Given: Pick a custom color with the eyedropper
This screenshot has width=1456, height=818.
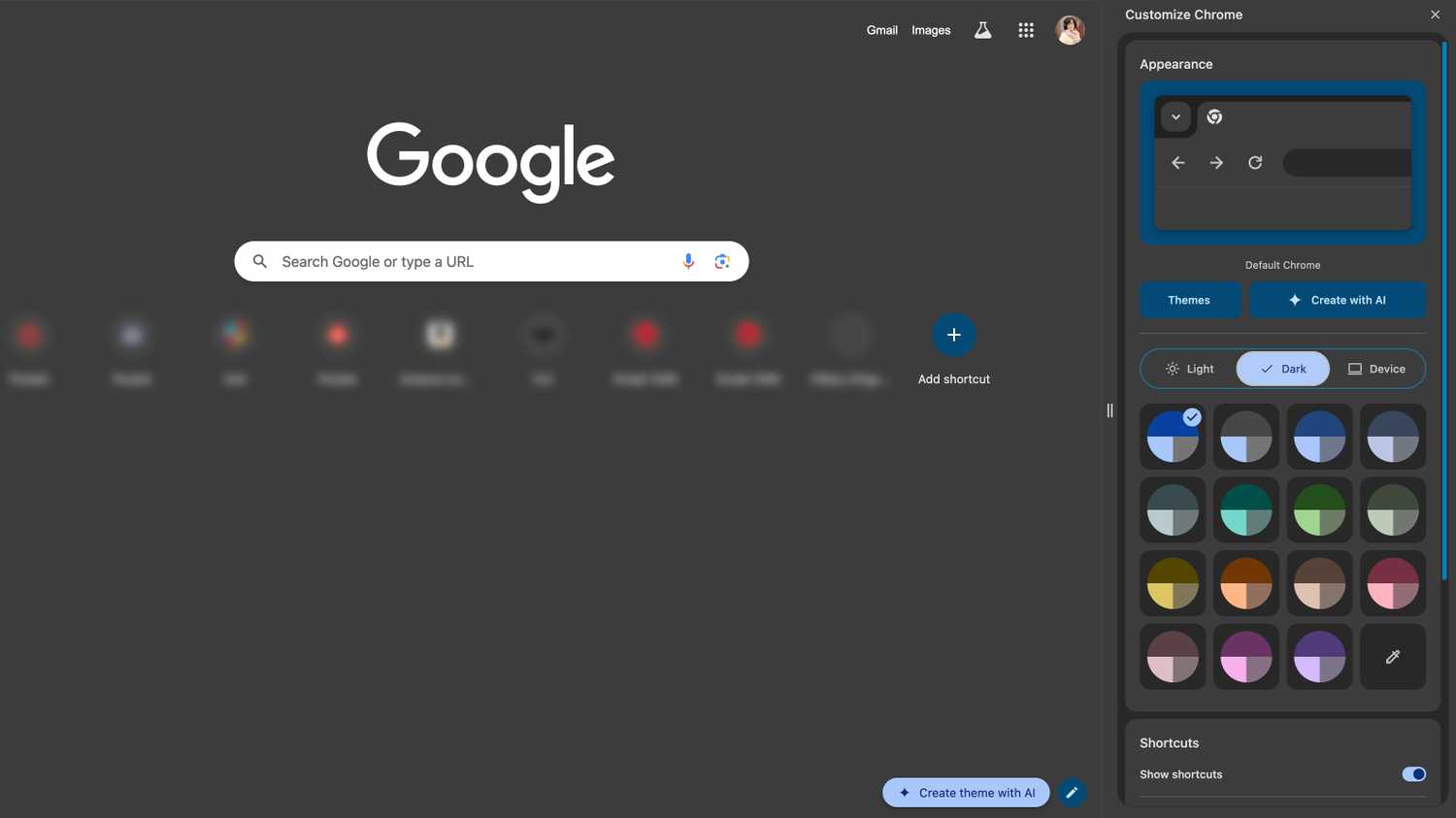Looking at the screenshot, I should pyautogui.click(x=1393, y=657).
